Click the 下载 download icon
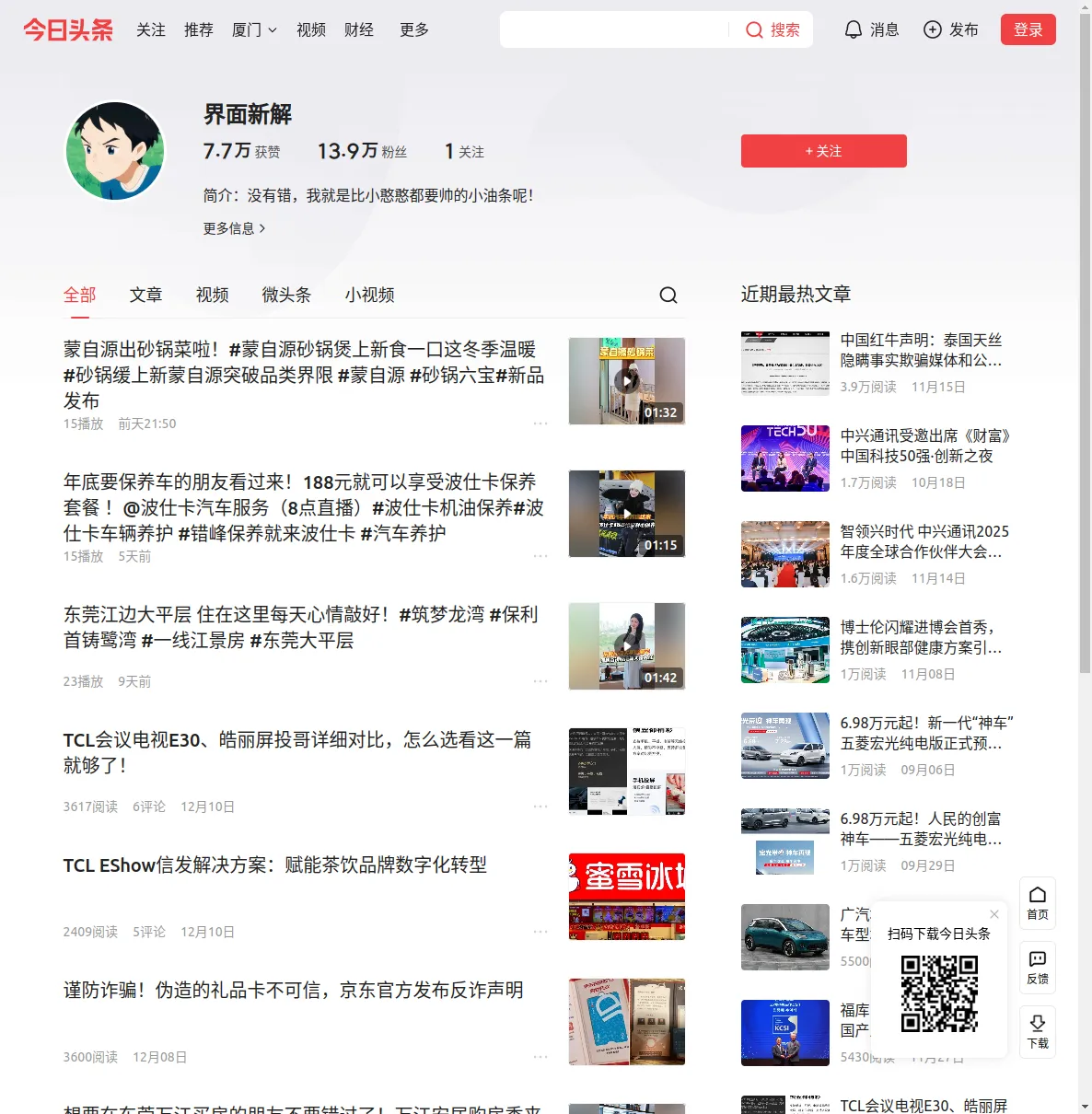The width and height of the screenshot is (1092, 1114). [x=1038, y=1032]
